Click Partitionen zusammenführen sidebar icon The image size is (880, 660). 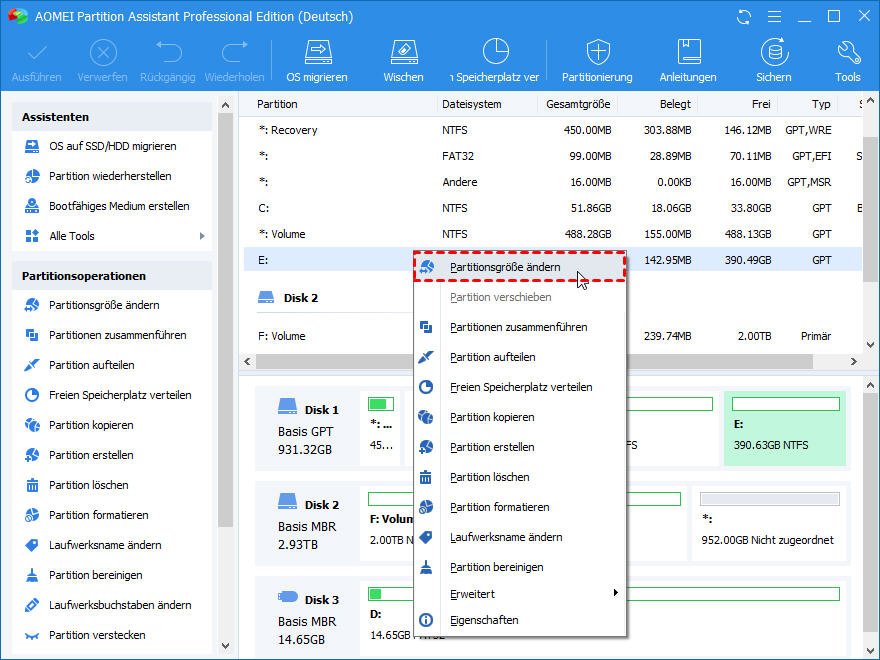coord(32,335)
